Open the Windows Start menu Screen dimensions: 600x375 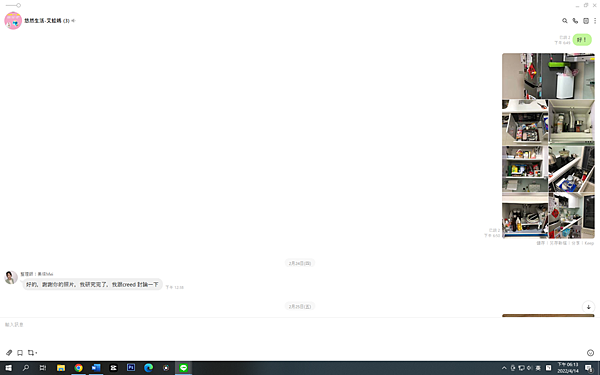coord(8,368)
